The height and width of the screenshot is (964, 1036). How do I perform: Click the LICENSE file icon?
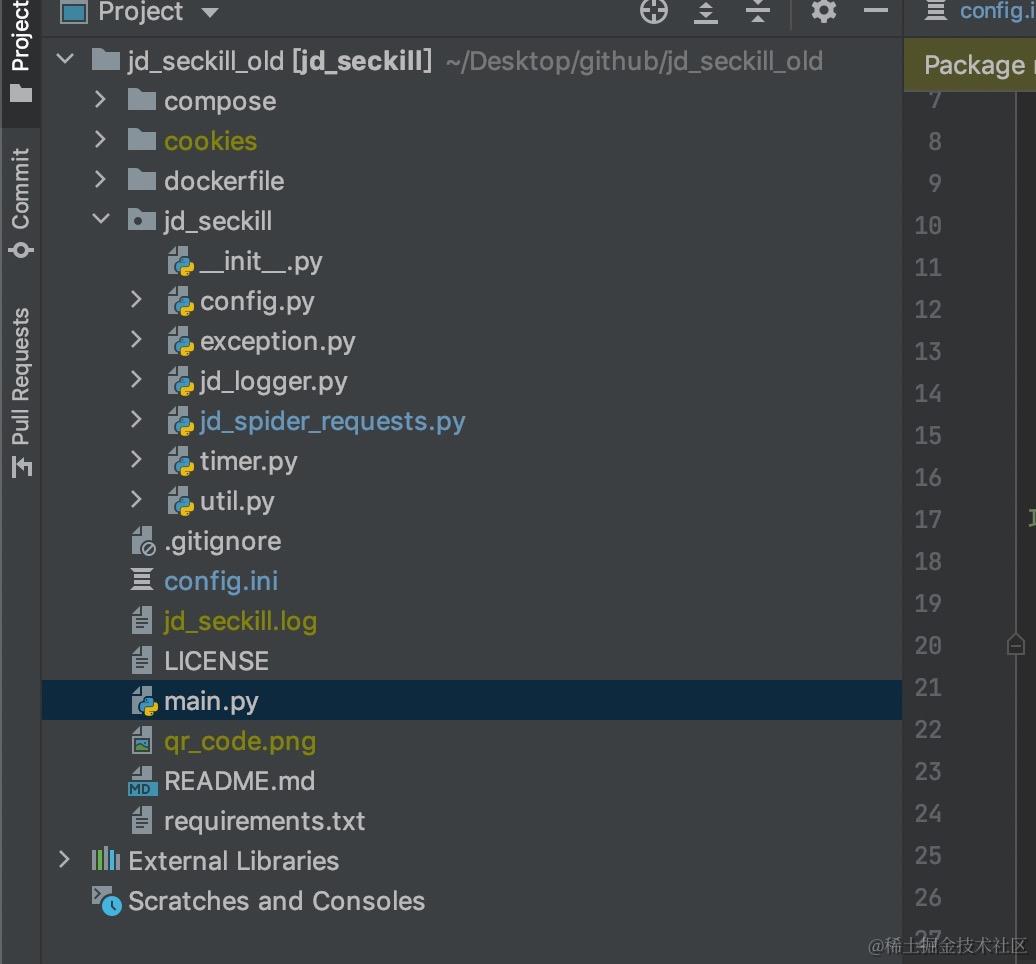click(x=141, y=661)
